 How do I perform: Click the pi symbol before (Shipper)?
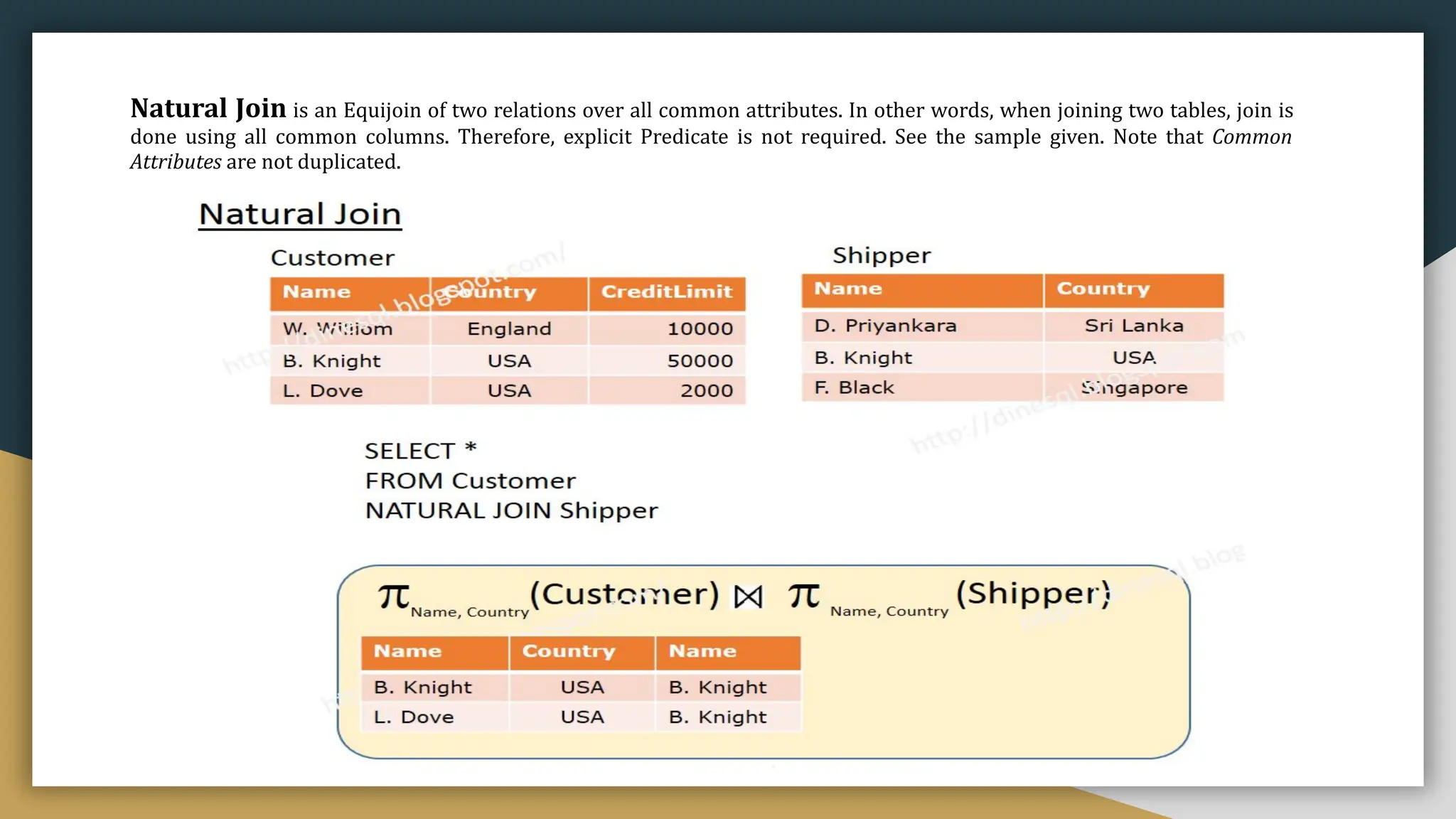(804, 596)
